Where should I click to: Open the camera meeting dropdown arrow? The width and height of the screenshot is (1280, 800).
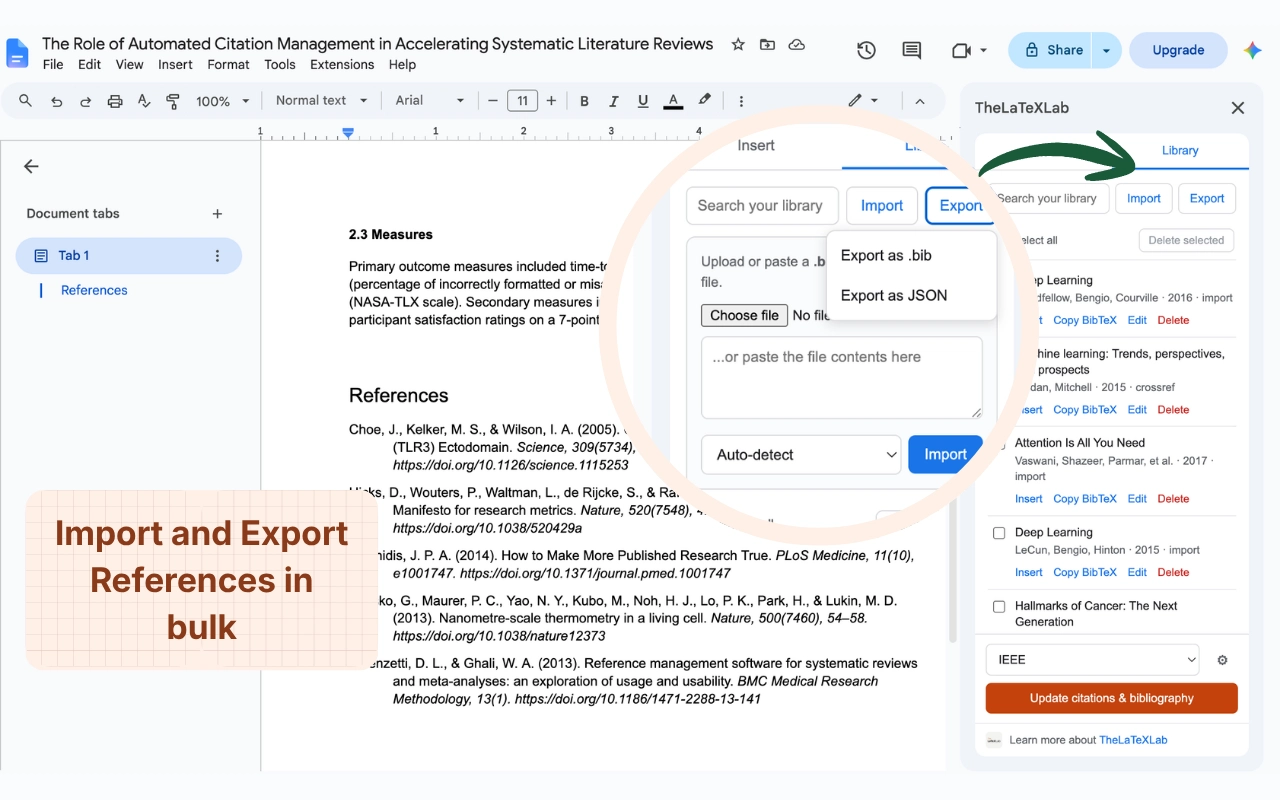[983, 50]
